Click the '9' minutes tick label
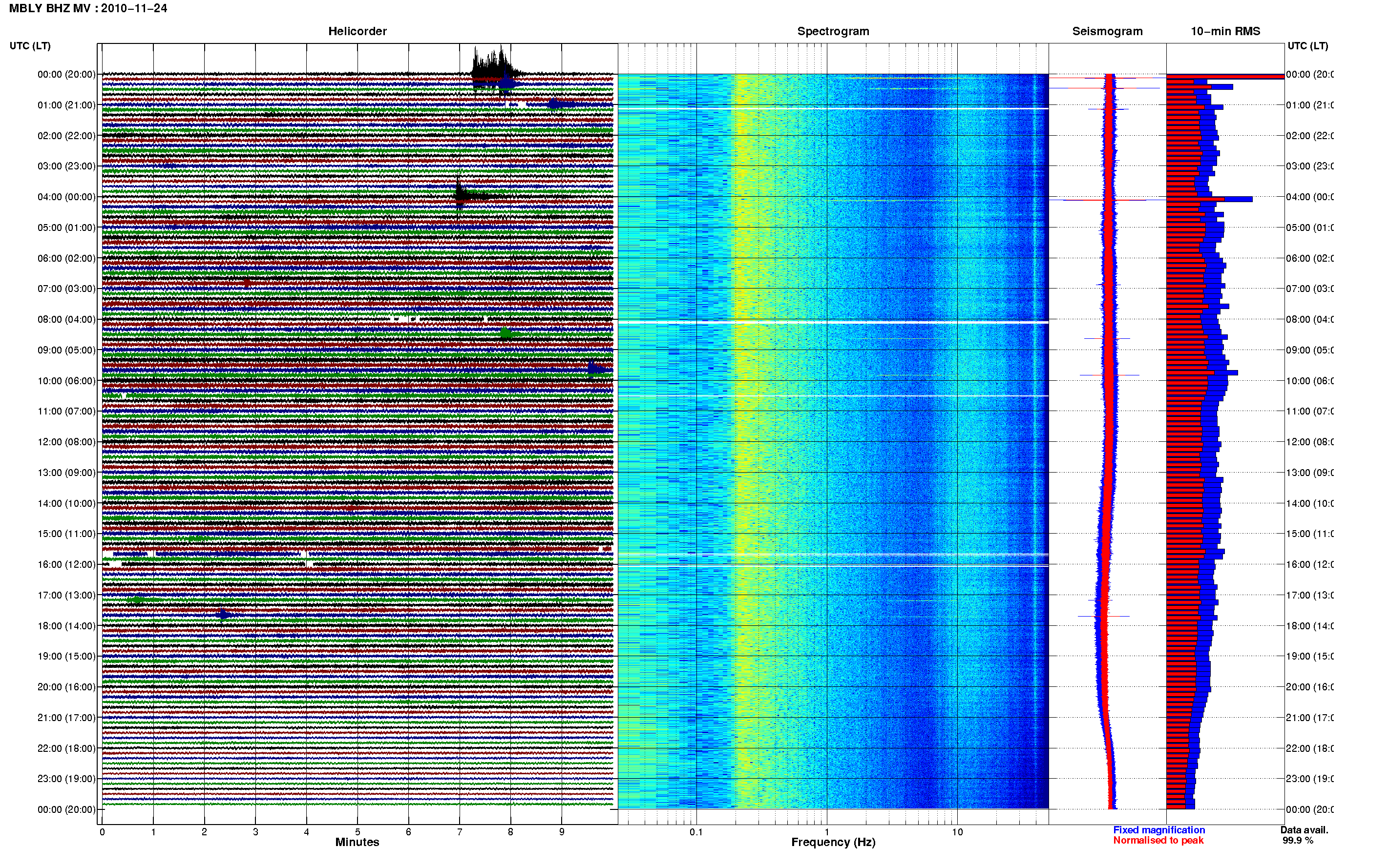The height and width of the screenshot is (868, 1389). (x=562, y=832)
